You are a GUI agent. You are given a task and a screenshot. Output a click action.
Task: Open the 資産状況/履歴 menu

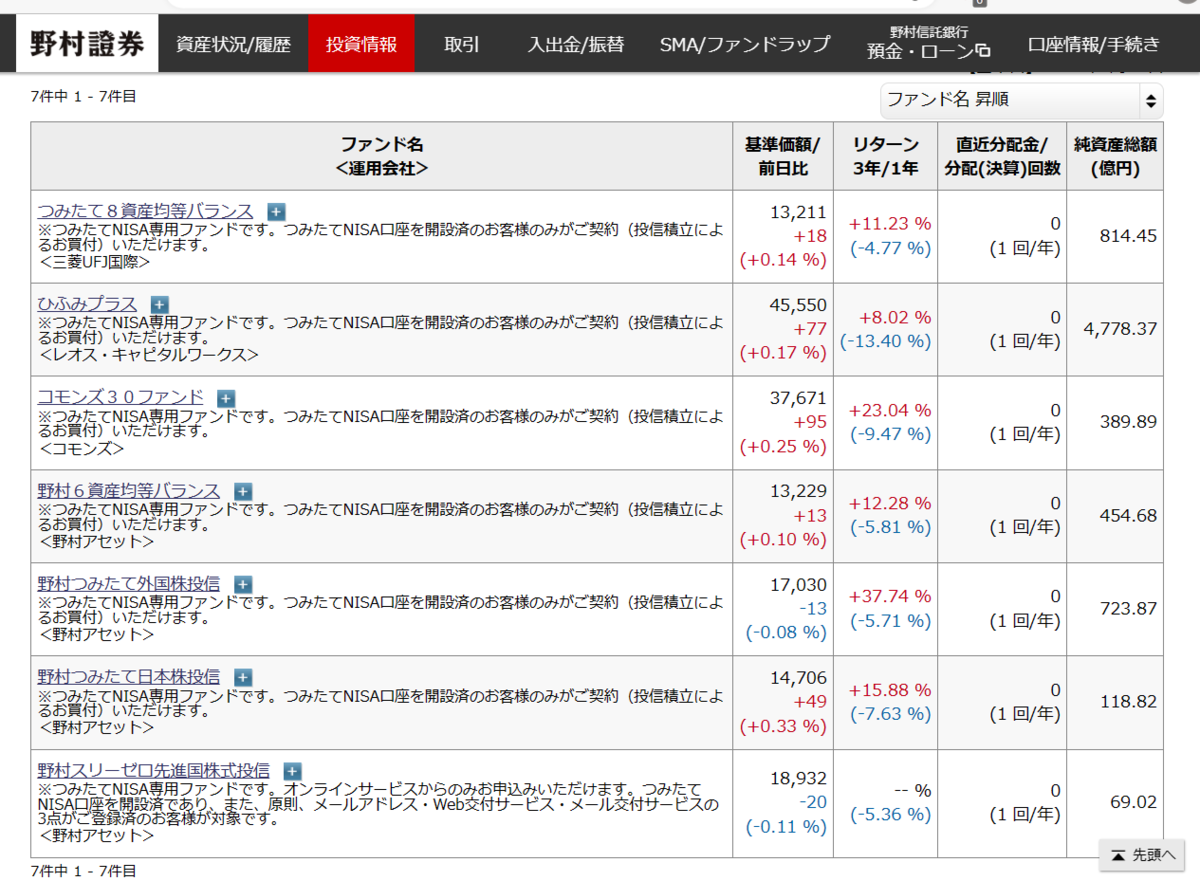click(233, 44)
